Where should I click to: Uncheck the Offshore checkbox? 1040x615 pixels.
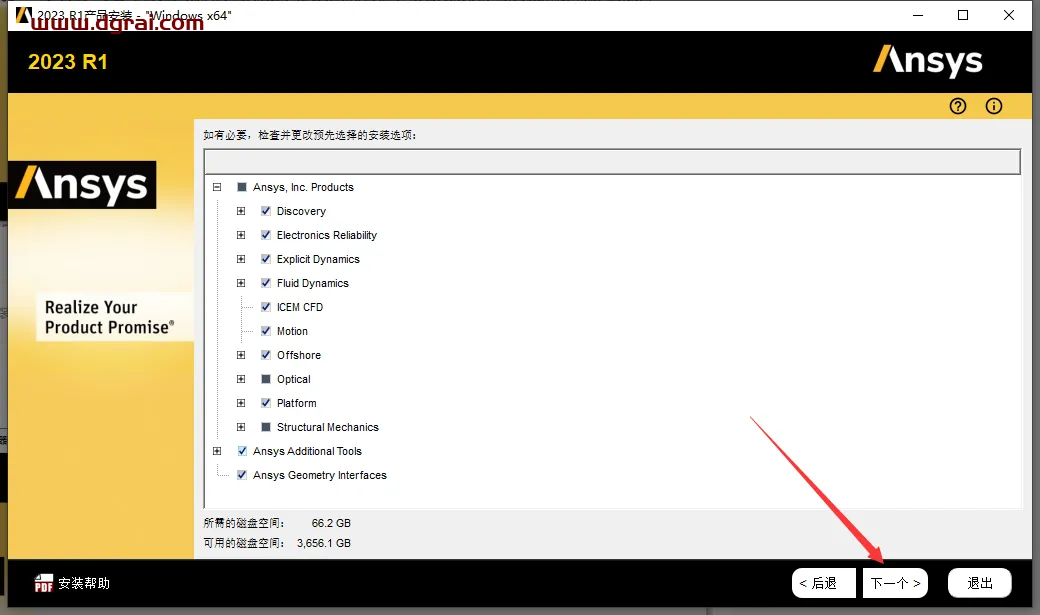pos(266,355)
